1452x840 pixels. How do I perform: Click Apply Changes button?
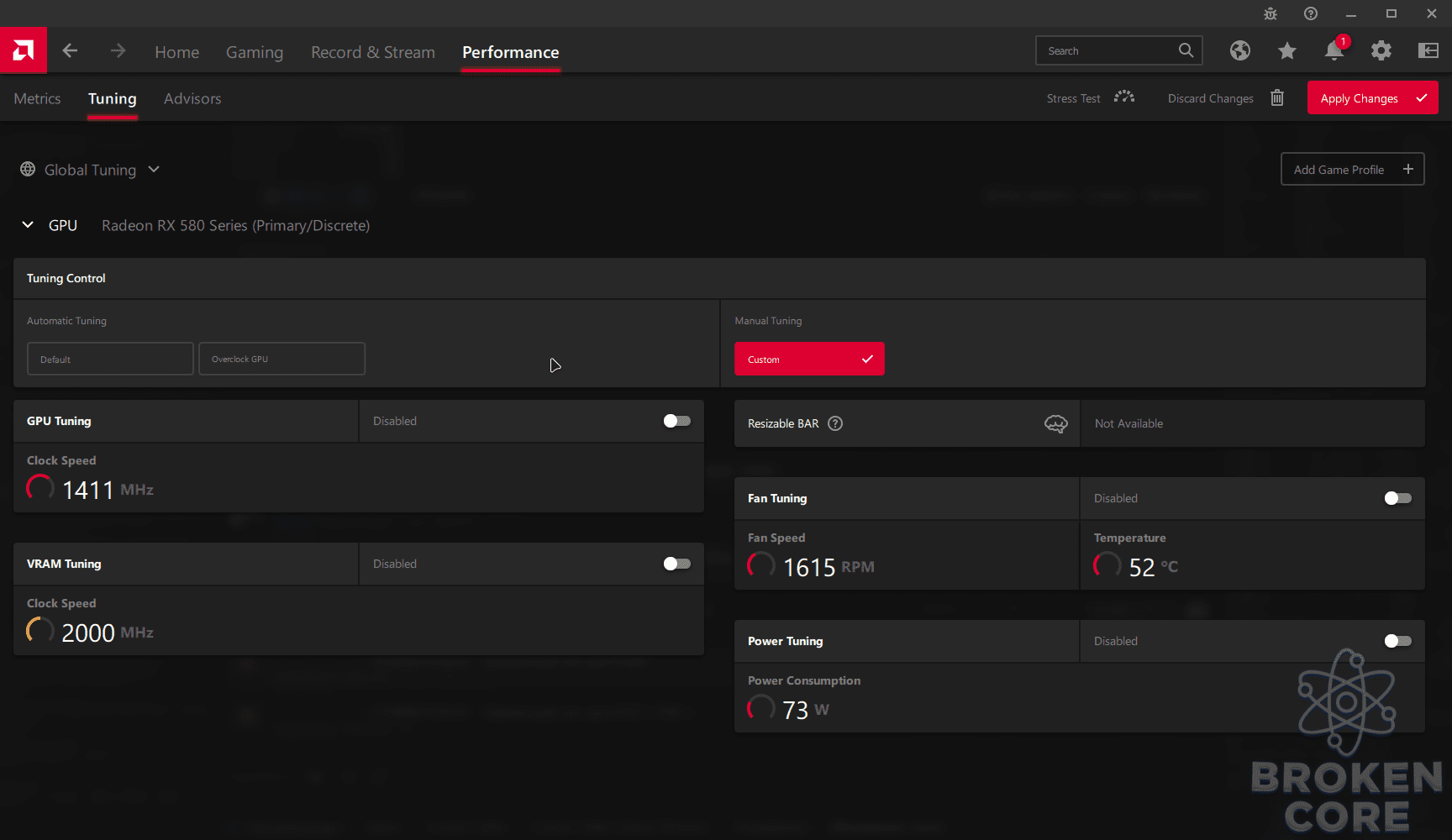pyautogui.click(x=1372, y=97)
